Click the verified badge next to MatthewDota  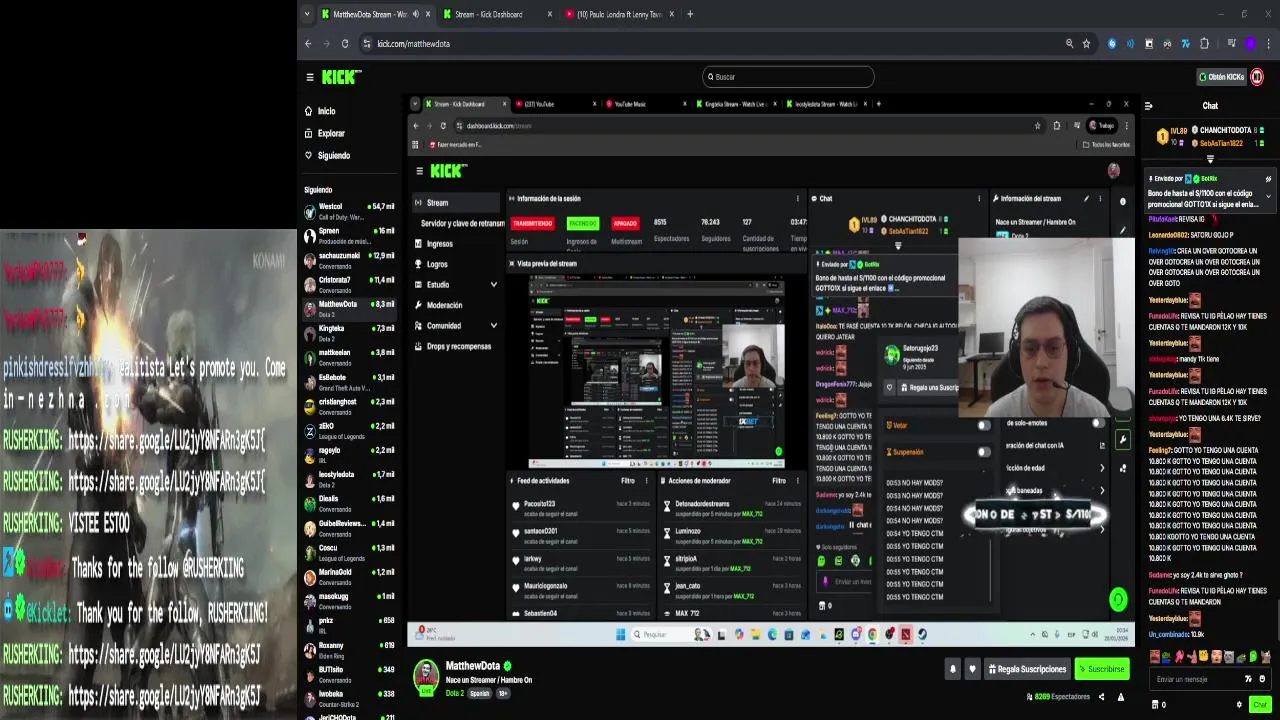(508, 666)
